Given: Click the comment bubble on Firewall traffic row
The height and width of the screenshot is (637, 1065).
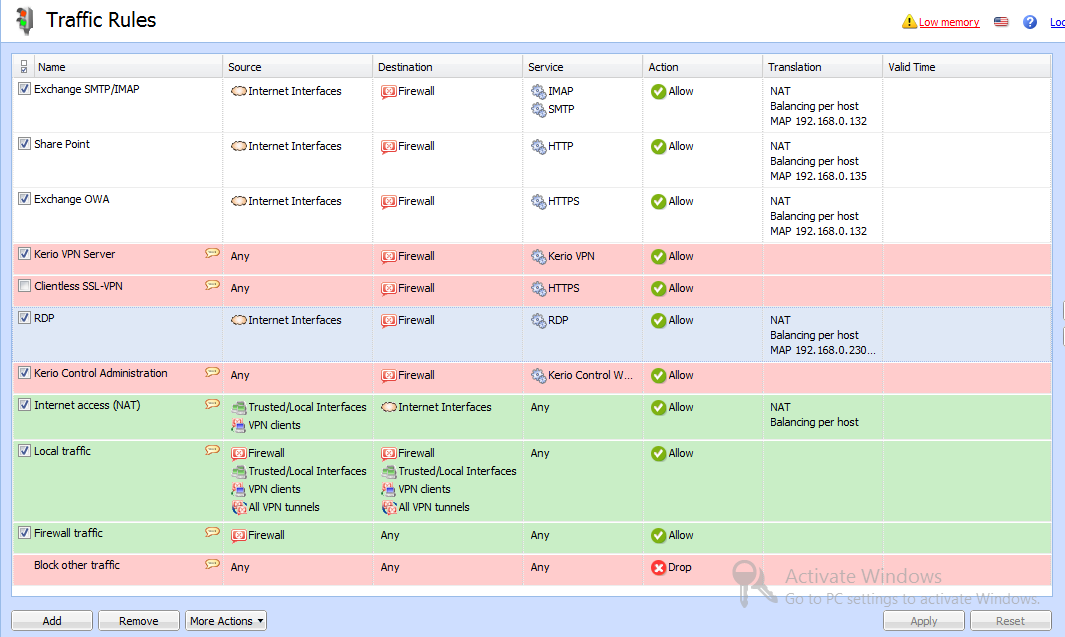Looking at the screenshot, I should coord(213,532).
